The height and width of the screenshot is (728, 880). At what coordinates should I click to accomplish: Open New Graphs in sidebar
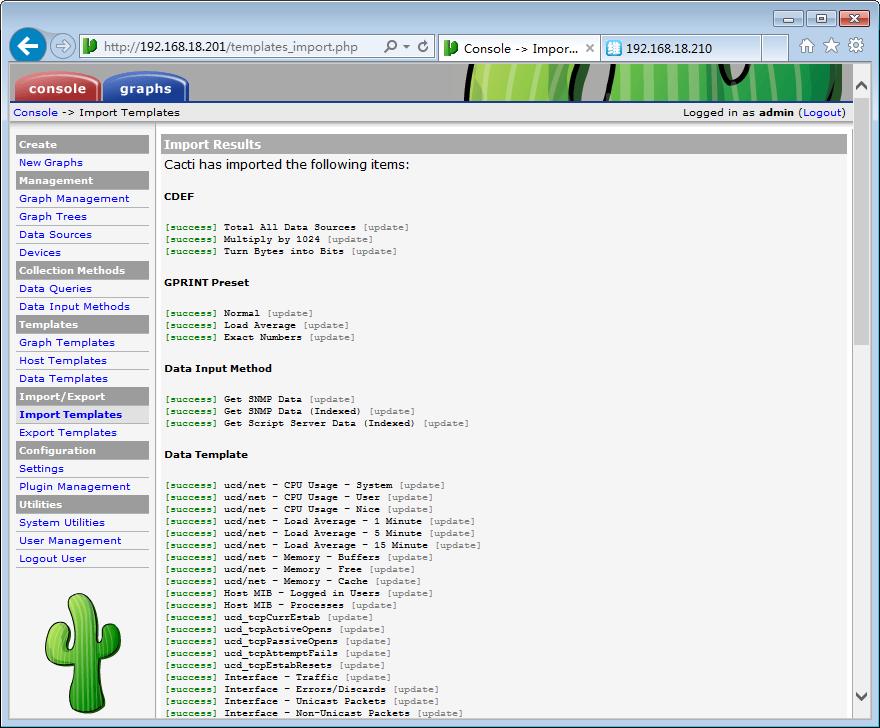(51, 162)
